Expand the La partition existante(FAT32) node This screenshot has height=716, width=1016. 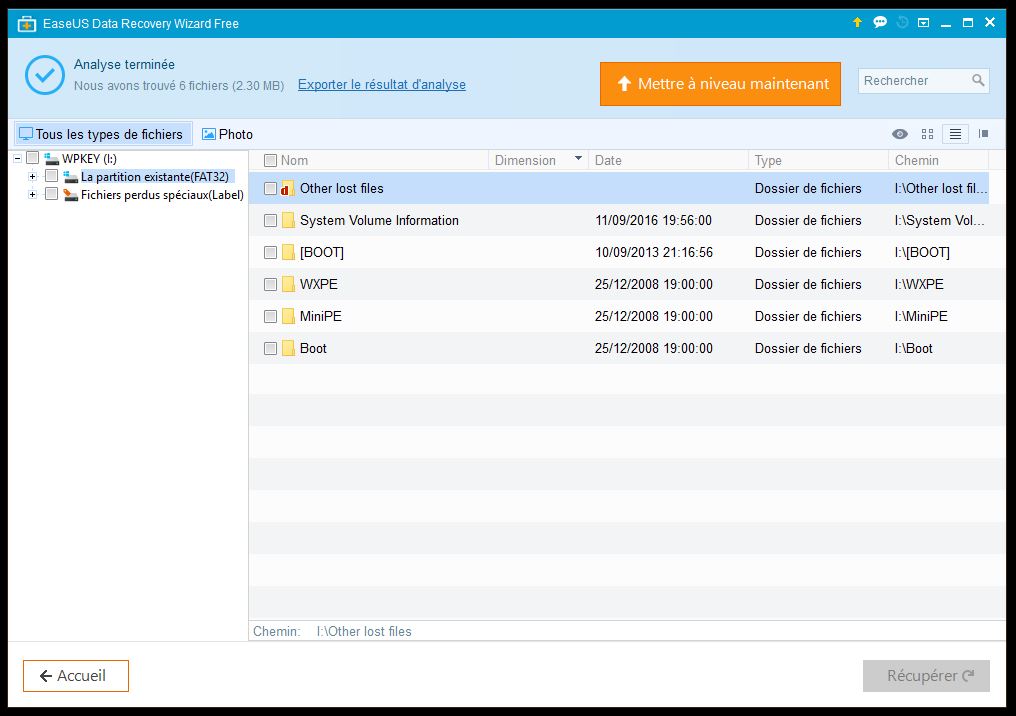coord(32,176)
